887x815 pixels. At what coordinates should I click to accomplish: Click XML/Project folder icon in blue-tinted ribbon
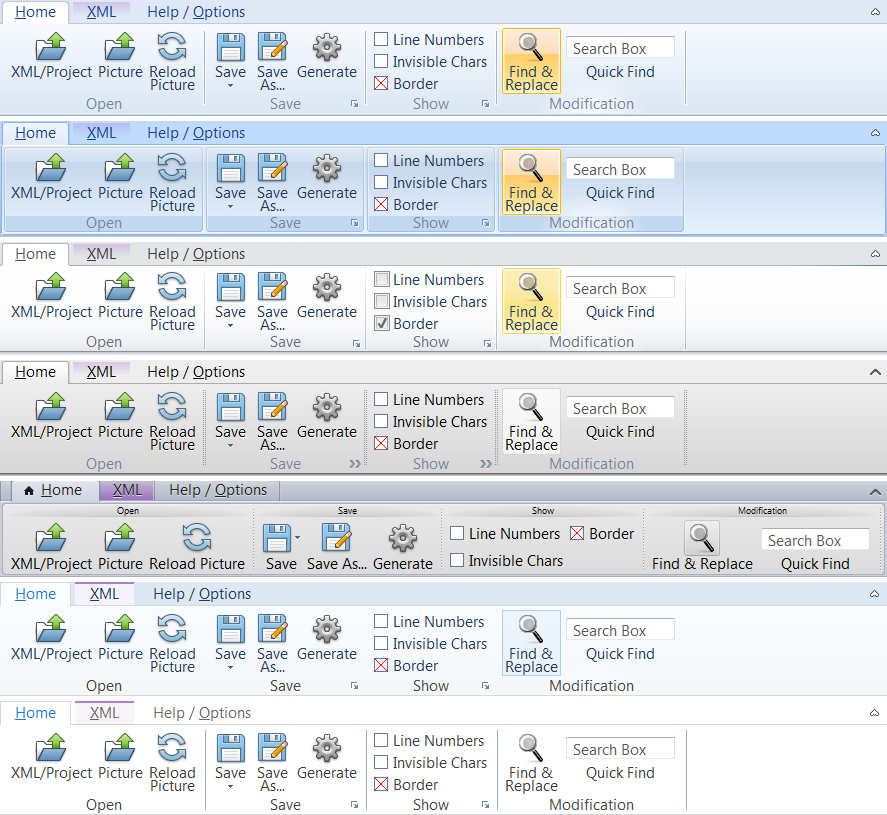click(51, 168)
